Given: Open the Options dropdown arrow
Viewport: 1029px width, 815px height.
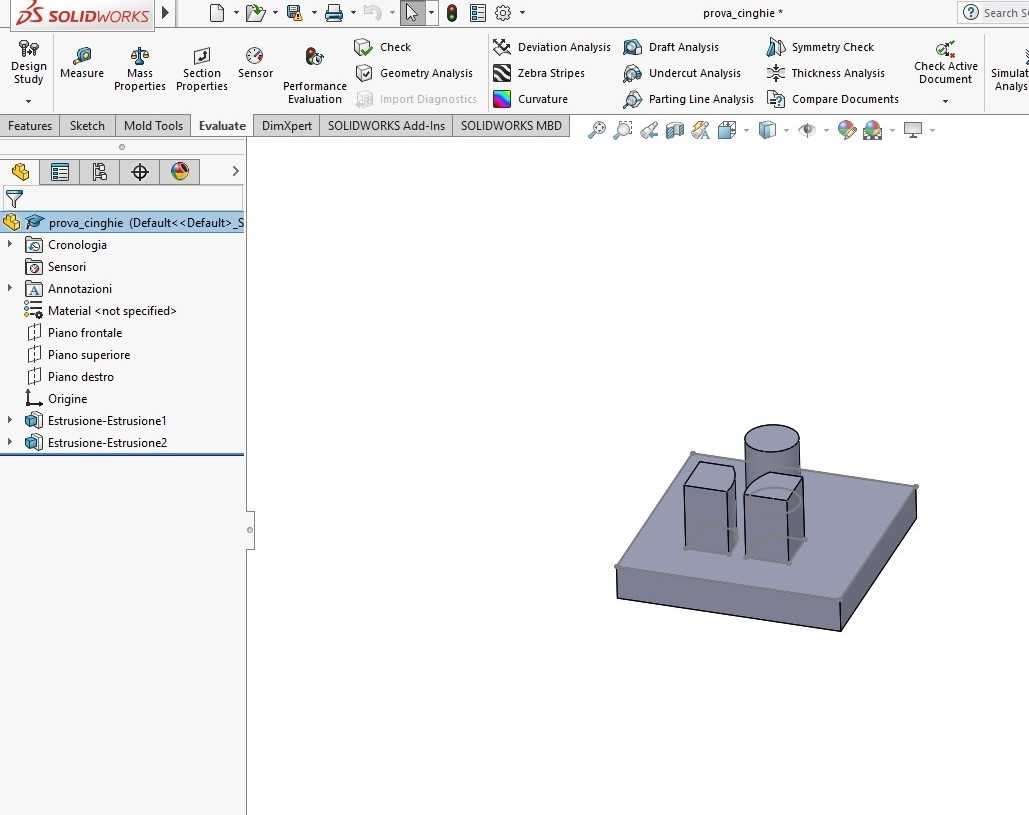Looking at the screenshot, I should [x=522, y=12].
